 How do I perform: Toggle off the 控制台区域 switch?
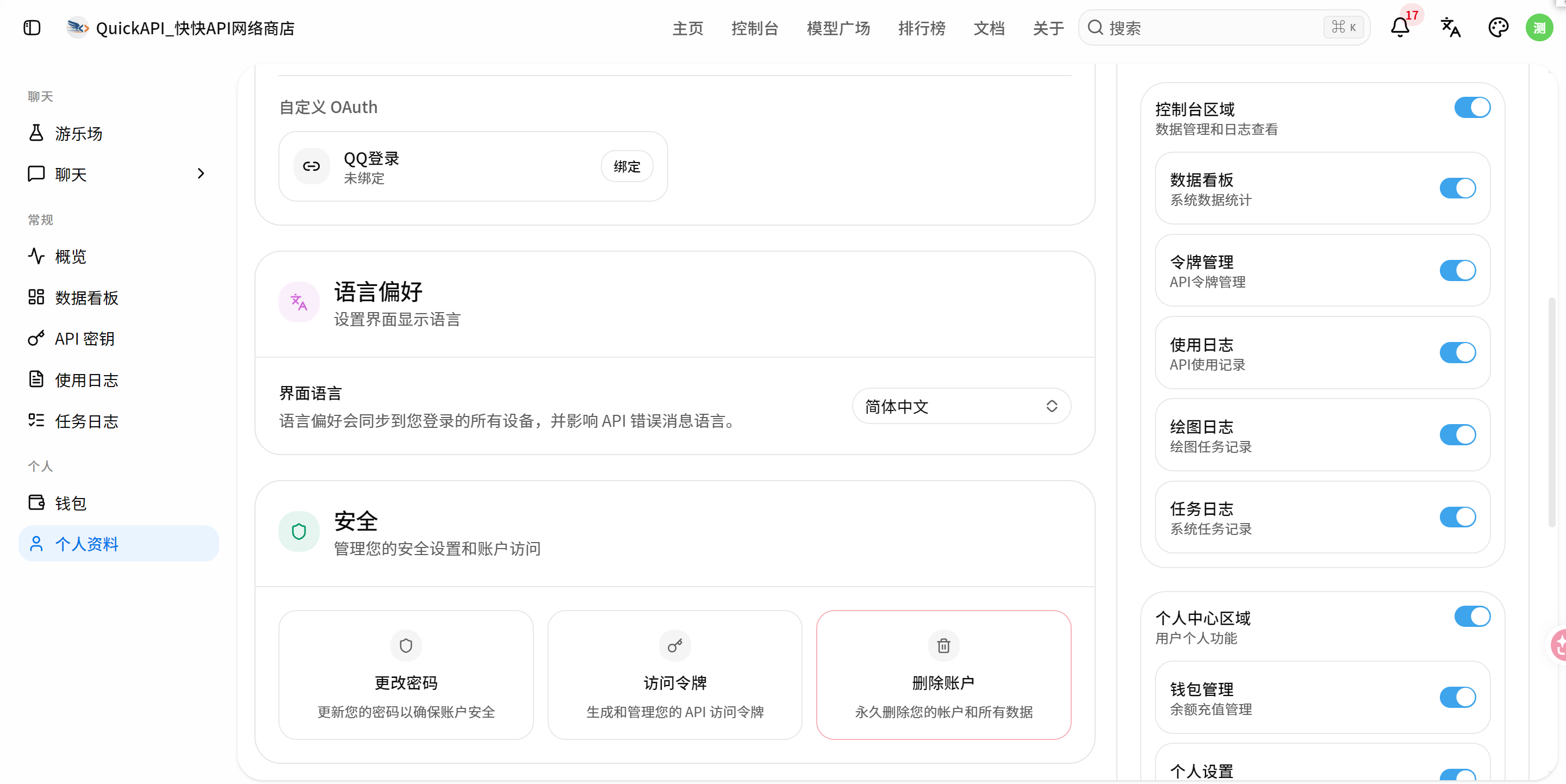tap(1472, 108)
